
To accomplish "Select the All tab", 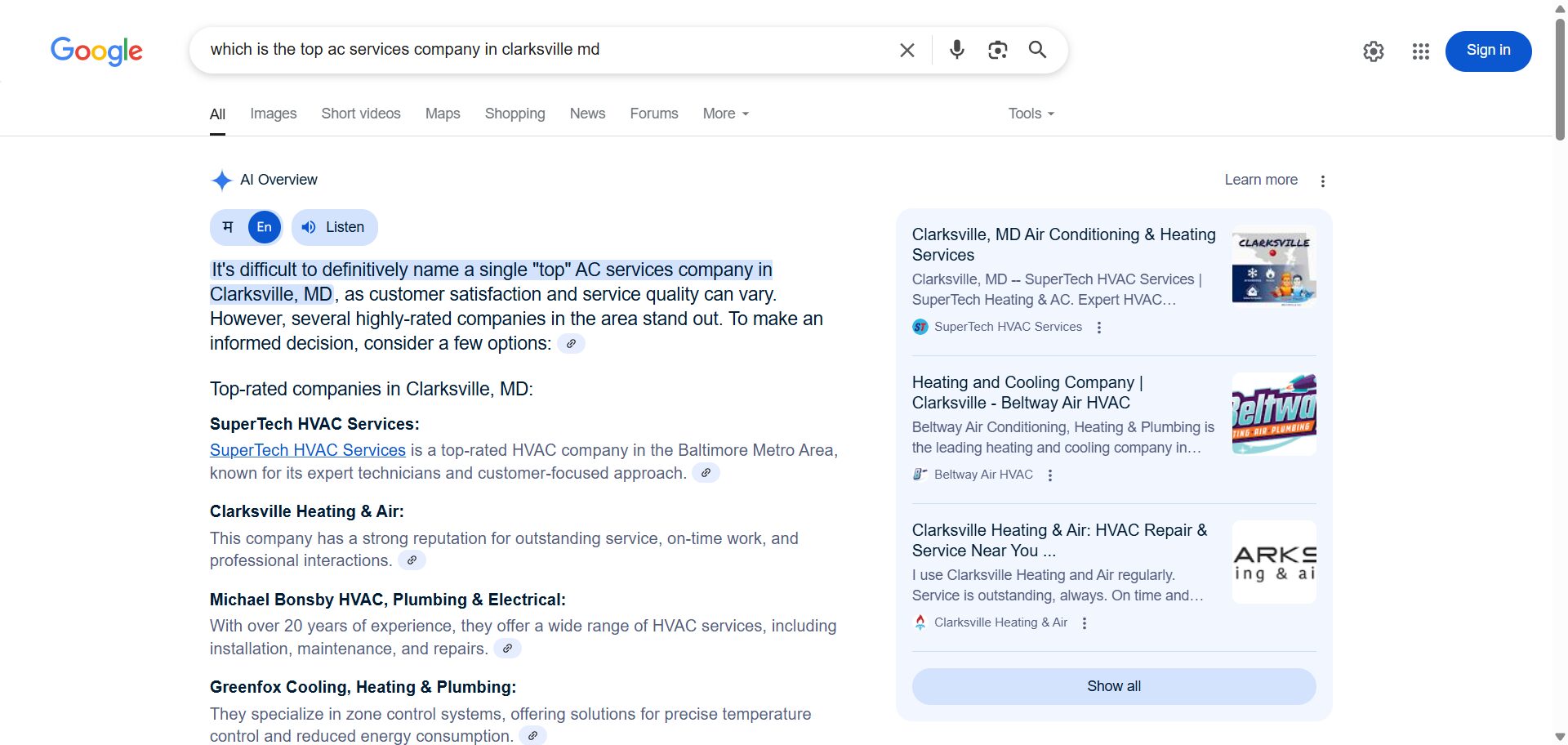I will (217, 114).
